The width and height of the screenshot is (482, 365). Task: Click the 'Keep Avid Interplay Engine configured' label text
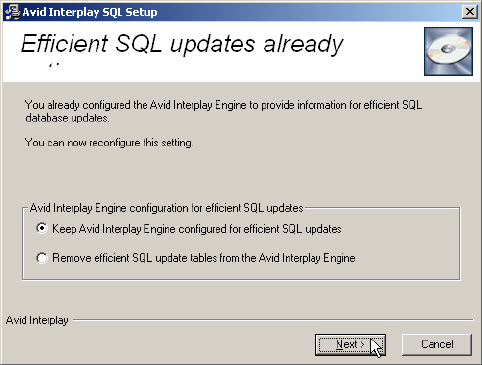click(197, 229)
